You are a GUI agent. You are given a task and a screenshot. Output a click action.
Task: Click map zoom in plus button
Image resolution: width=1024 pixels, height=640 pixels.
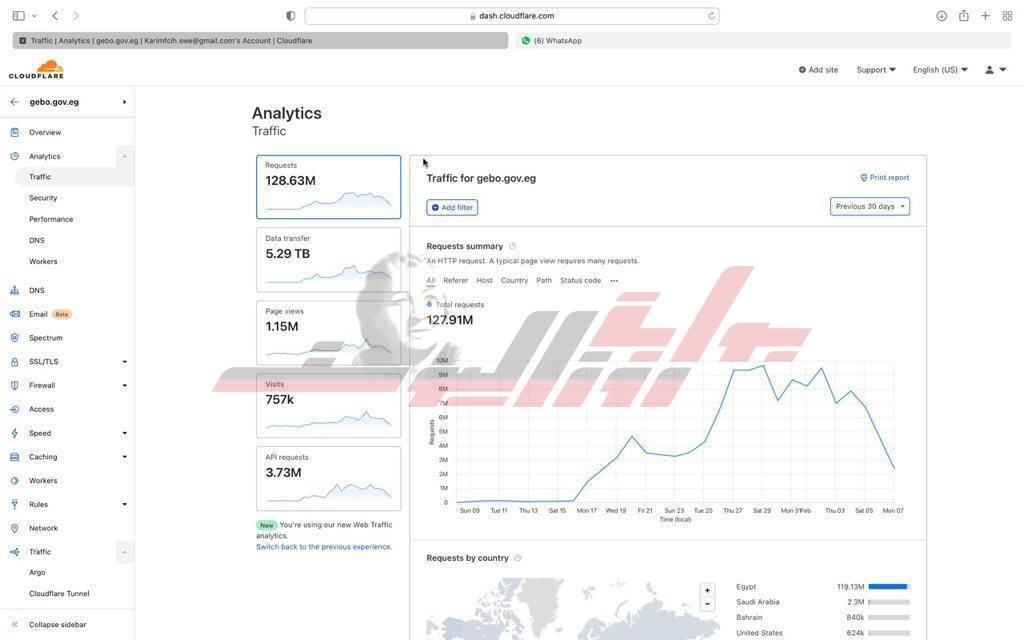(x=707, y=590)
